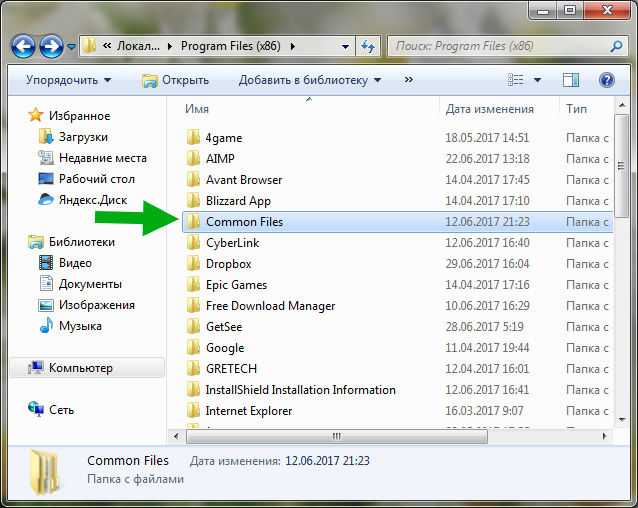Click the Program Files (x86) breadcrumb
638x508 pixels.
point(231,46)
